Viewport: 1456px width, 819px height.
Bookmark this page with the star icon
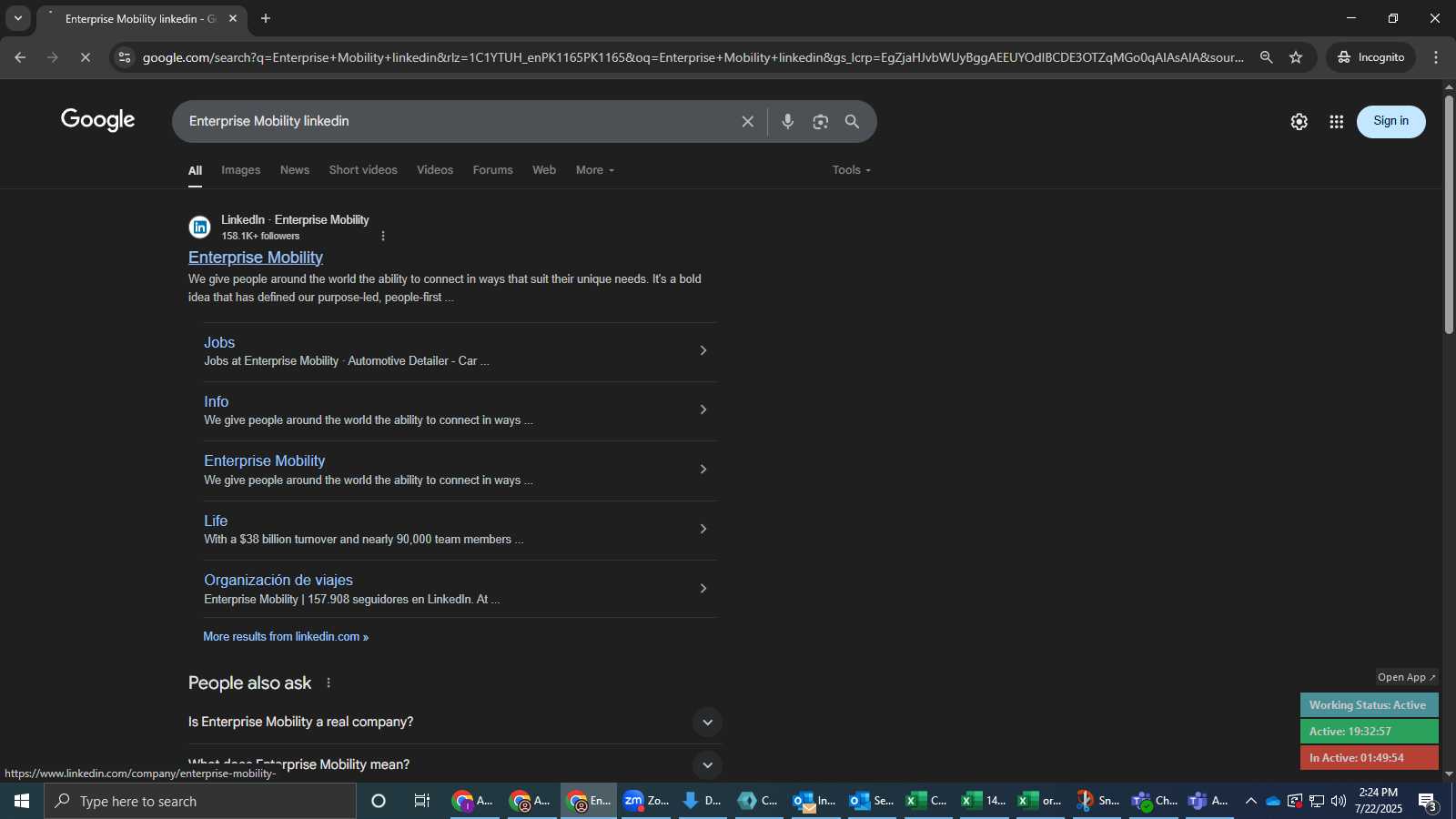(x=1296, y=57)
